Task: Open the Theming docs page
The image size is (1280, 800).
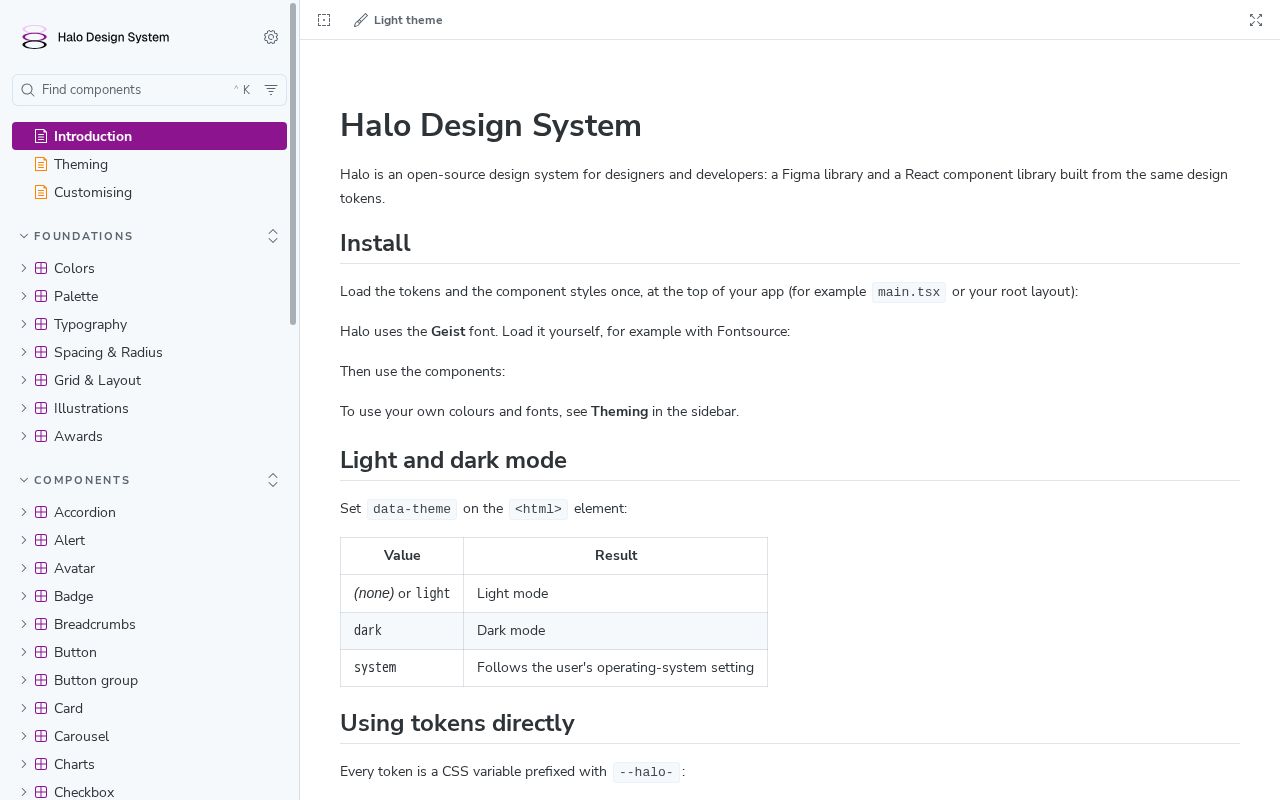Action: [x=150, y=164]
